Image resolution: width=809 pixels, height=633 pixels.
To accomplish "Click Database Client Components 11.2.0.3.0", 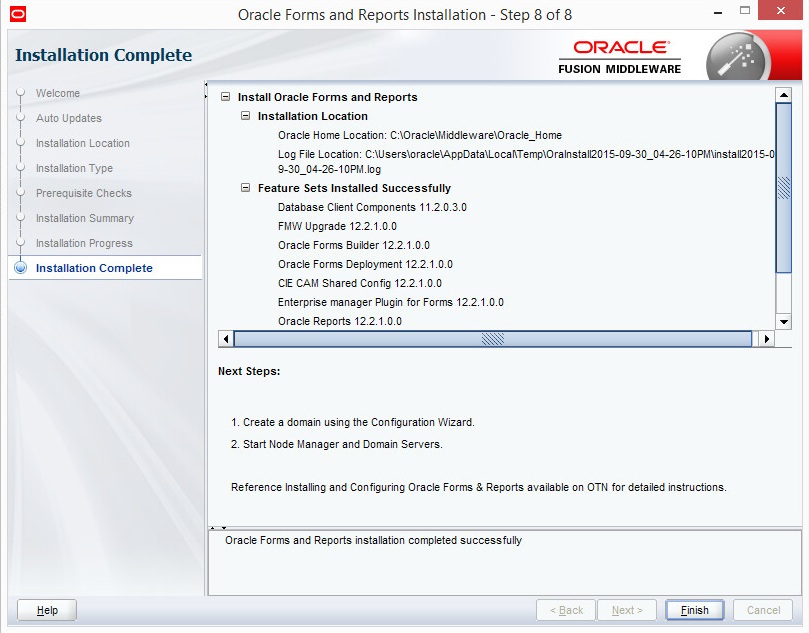I will 372,207.
